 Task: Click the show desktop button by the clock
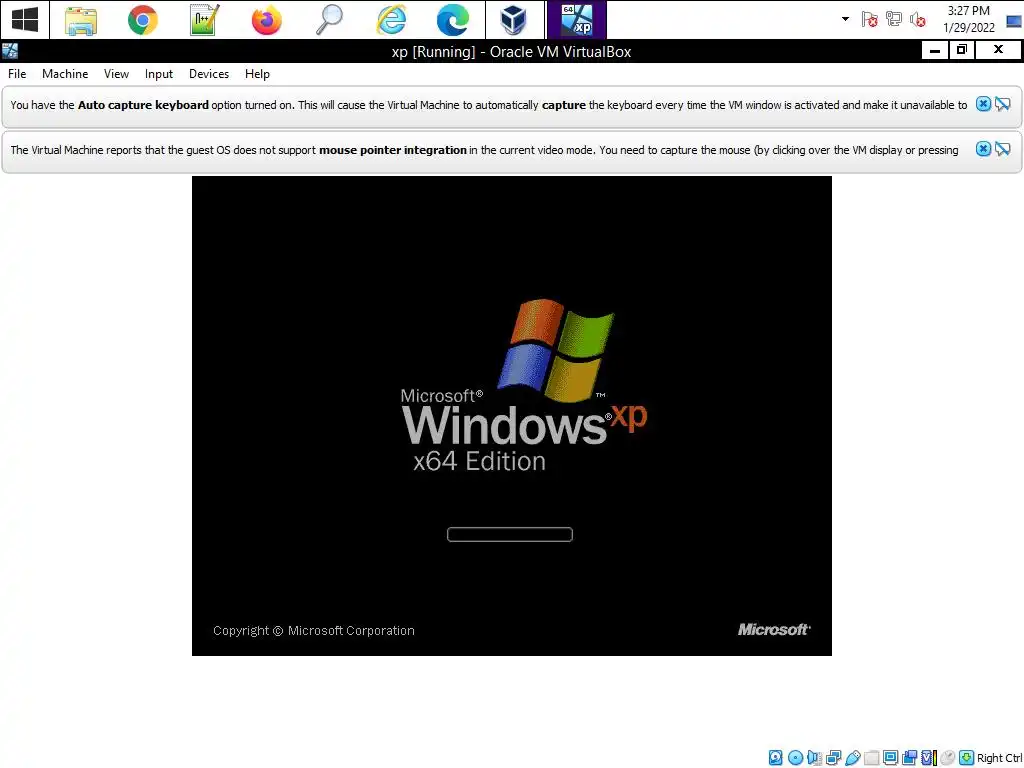point(1014,22)
